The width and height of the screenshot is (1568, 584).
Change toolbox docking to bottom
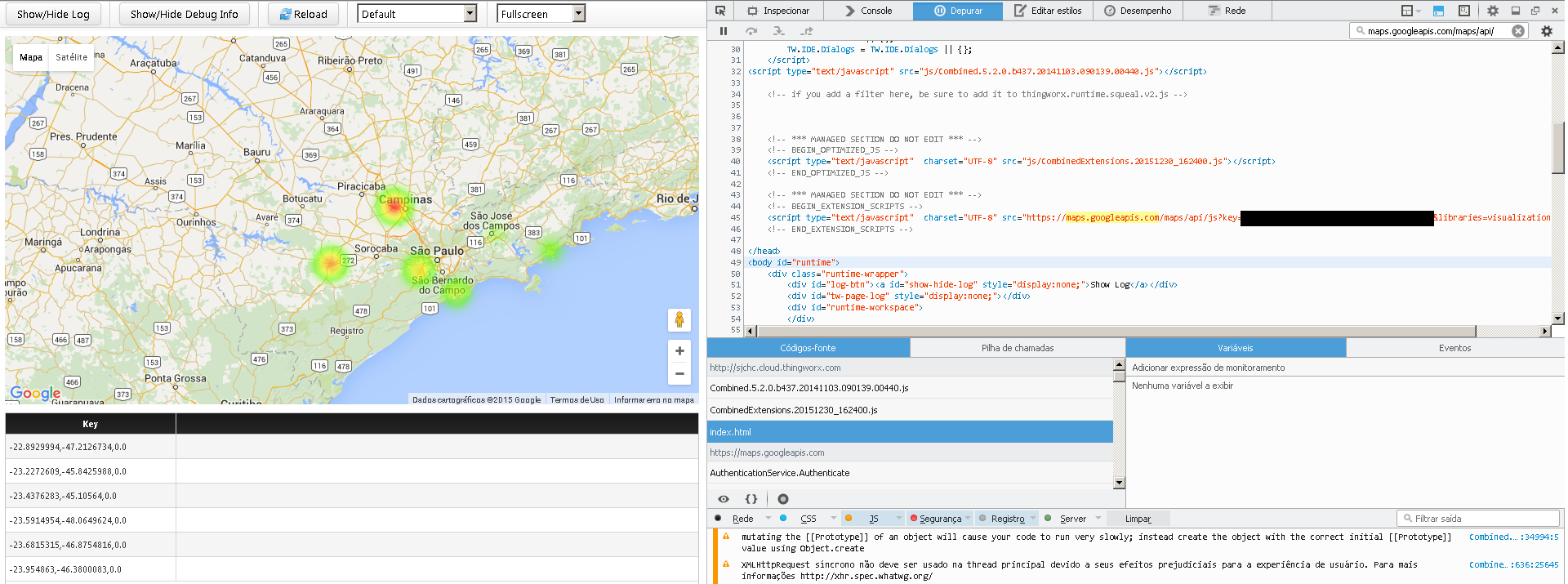[x=1516, y=11]
